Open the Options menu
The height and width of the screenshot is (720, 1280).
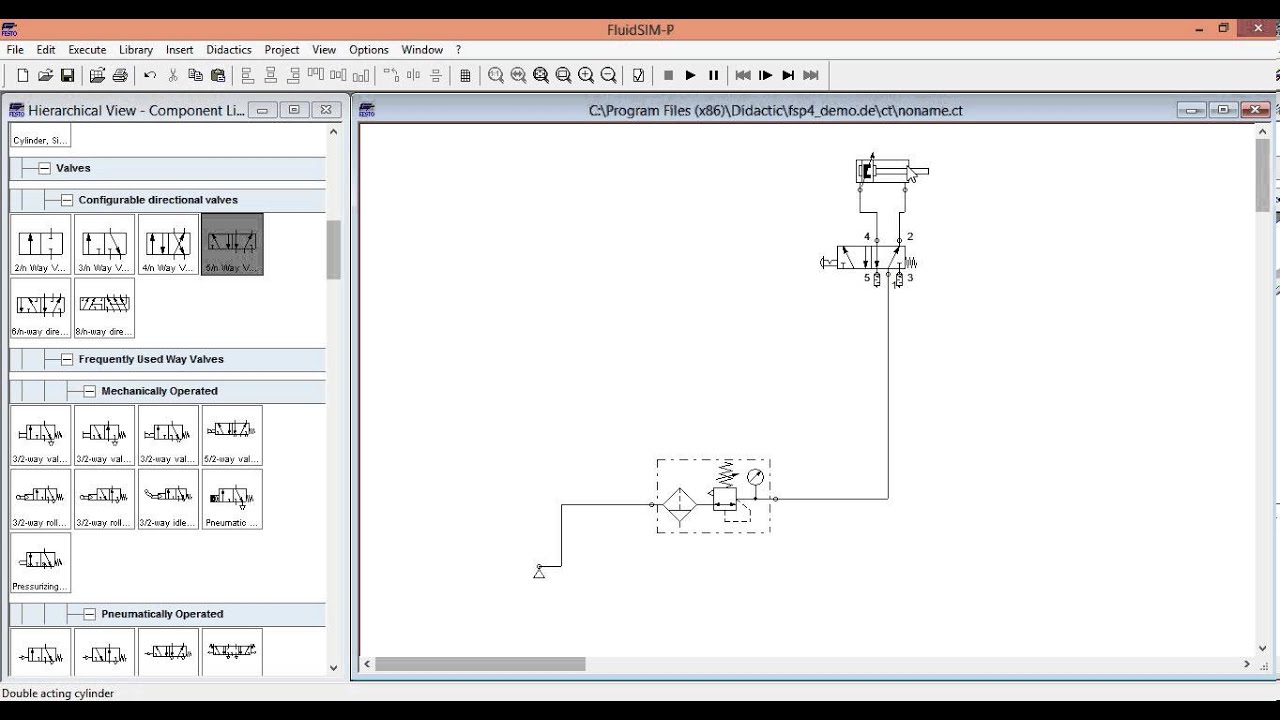point(369,50)
